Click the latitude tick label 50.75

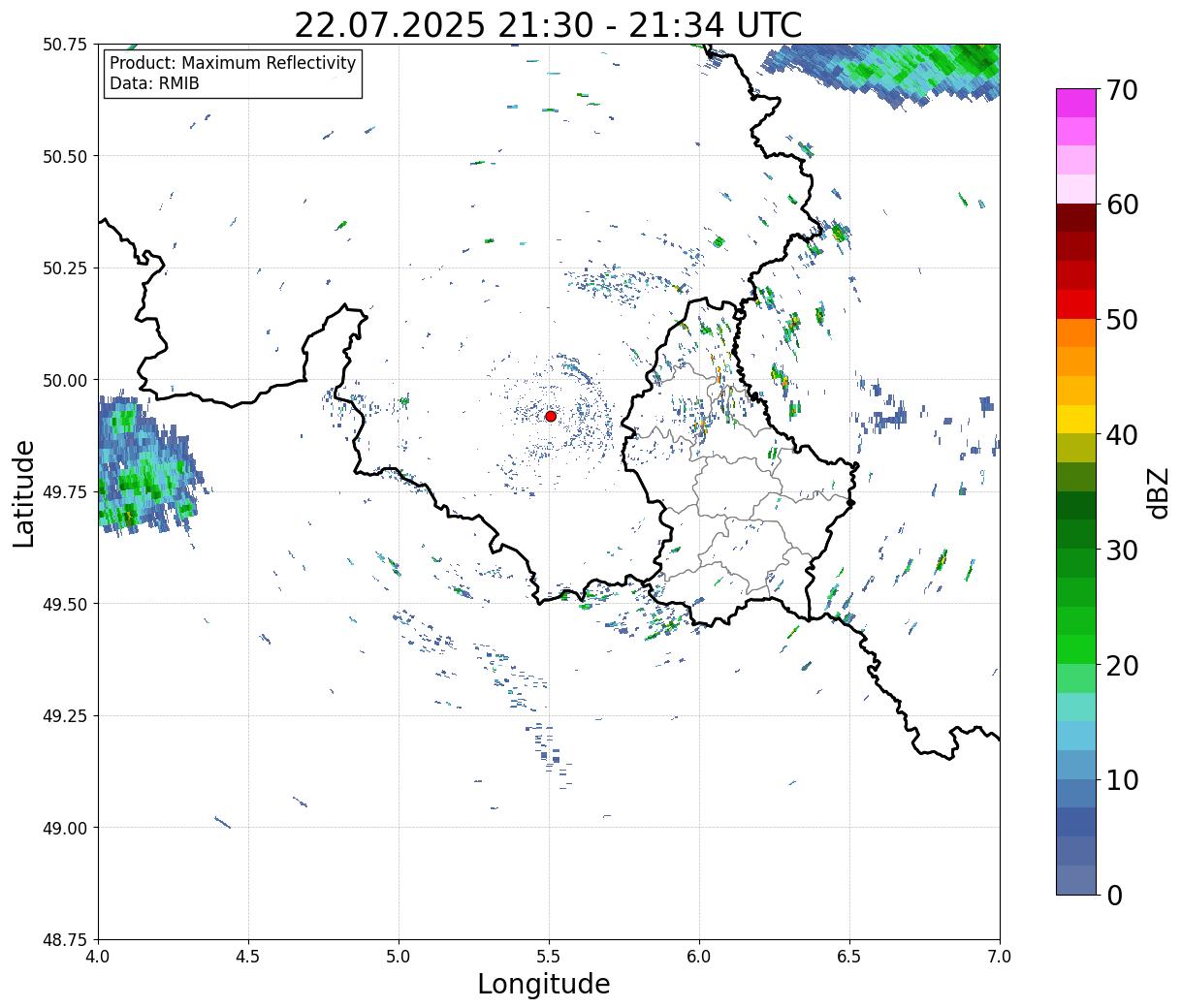pos(65,45)
